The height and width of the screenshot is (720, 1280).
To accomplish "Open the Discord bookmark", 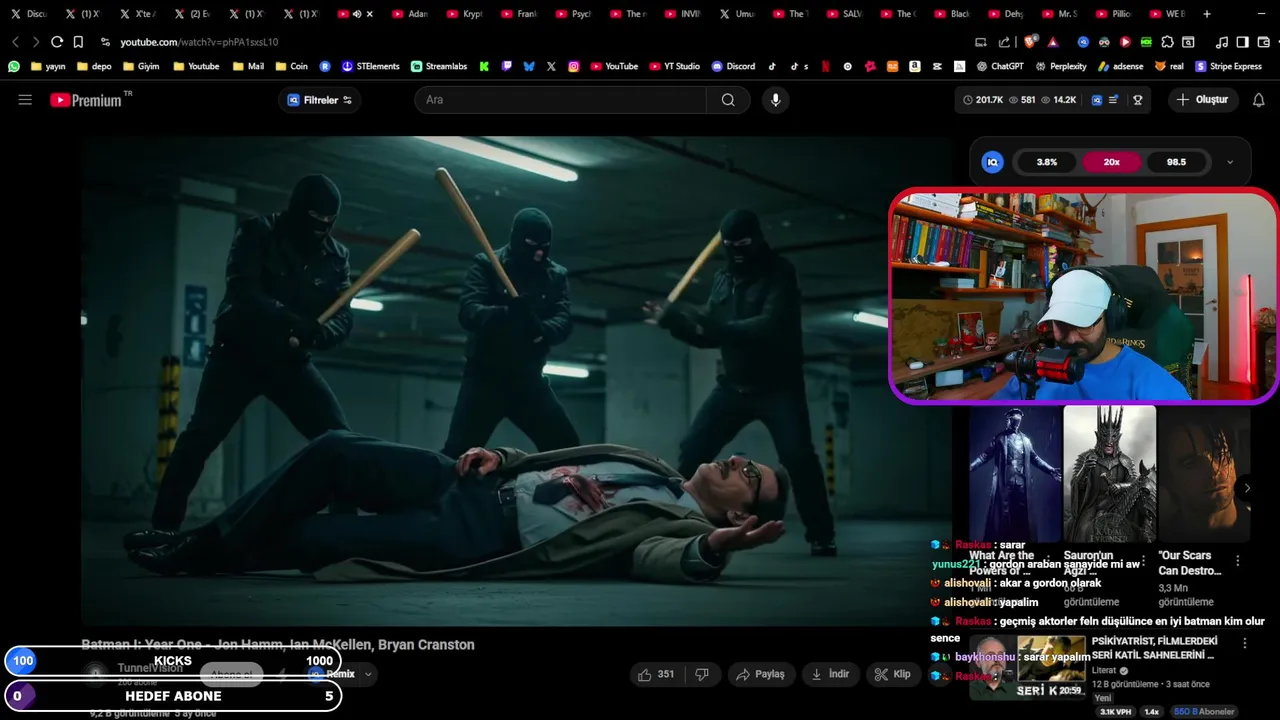I will (x=733, y=66).
